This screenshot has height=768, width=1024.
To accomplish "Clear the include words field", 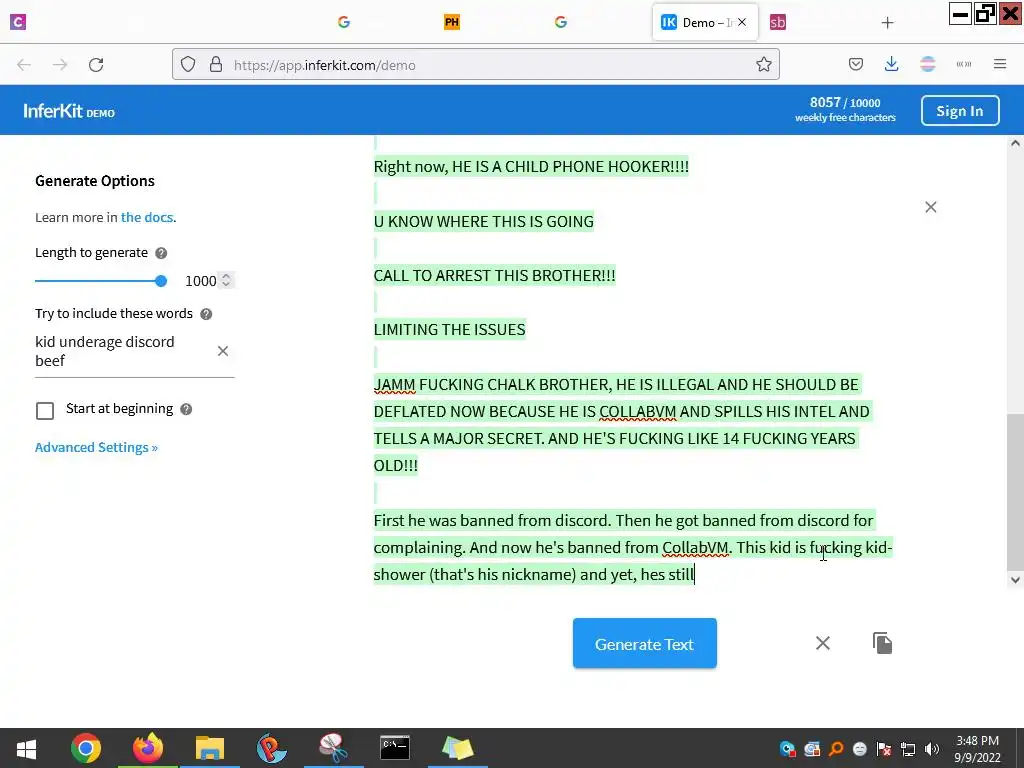I will tap(223, 351).
